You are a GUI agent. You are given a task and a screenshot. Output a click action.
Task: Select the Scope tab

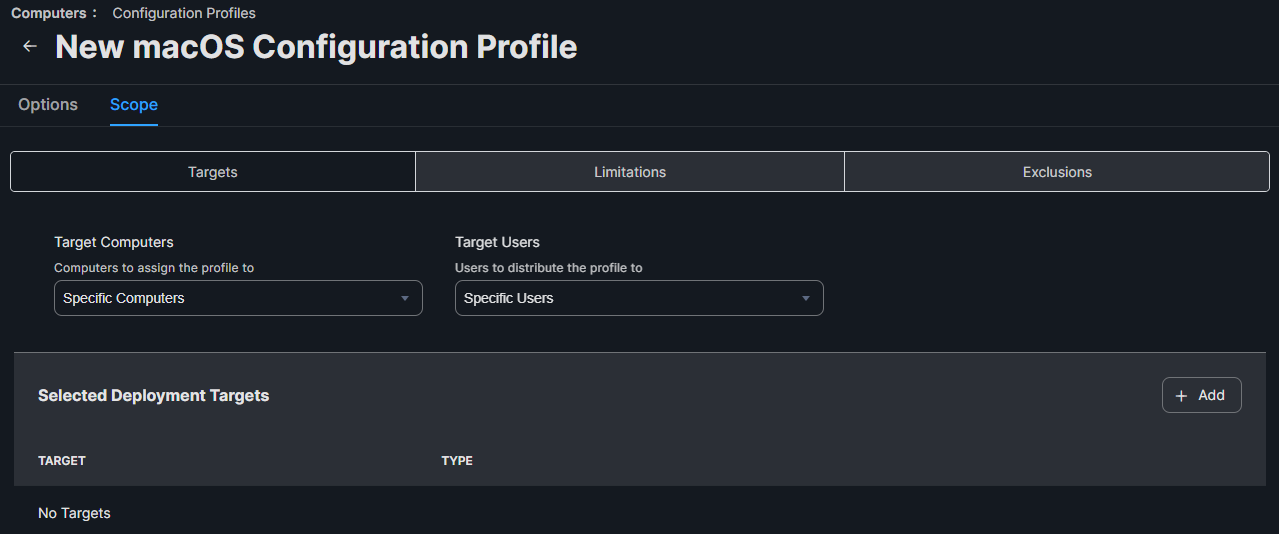(x=134, y=104)
